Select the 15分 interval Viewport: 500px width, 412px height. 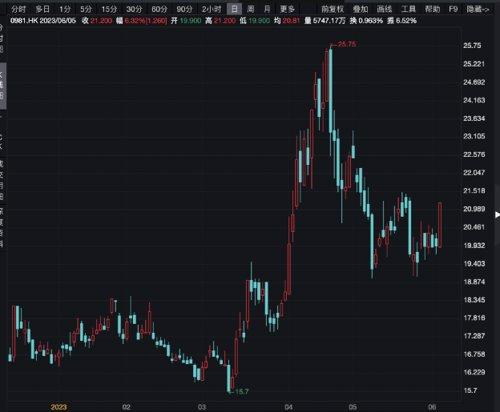(109, 9)
